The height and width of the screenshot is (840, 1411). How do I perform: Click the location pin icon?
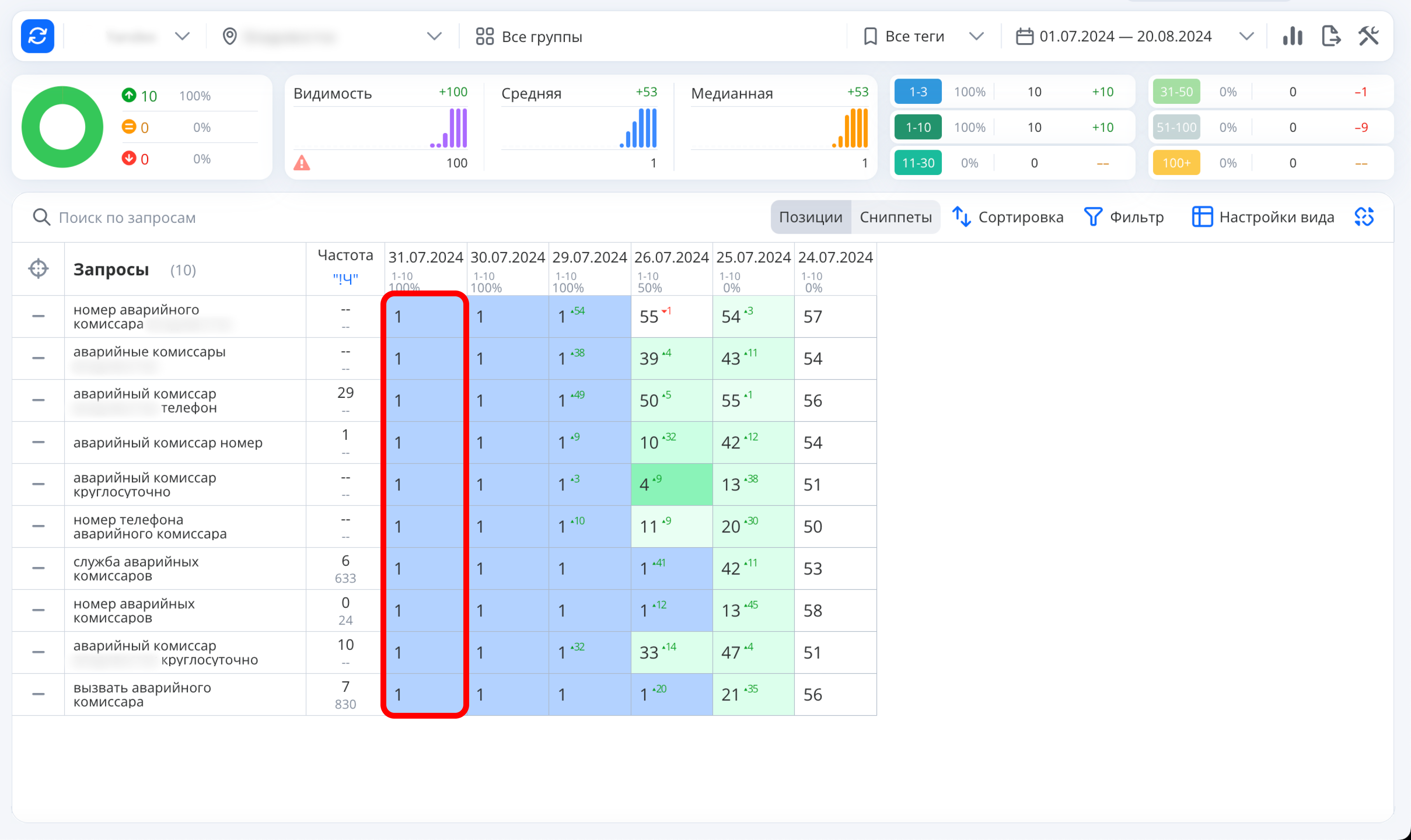click(x=229, y=36)
